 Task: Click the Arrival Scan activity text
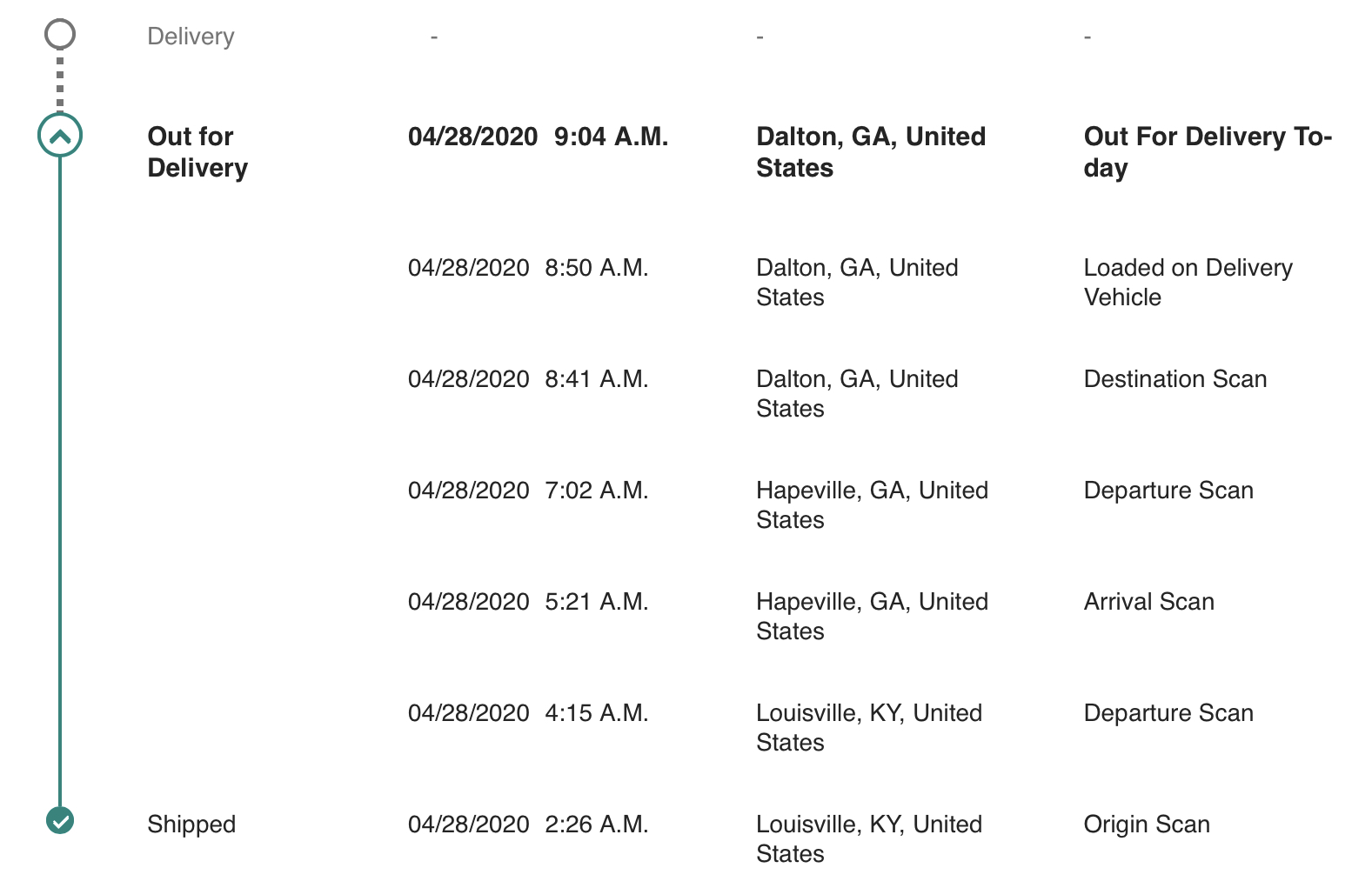1148,602
